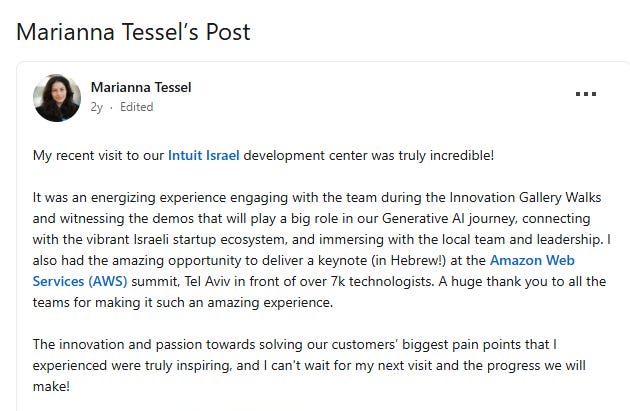Click Marianna Tessel's profile photo

57,97
